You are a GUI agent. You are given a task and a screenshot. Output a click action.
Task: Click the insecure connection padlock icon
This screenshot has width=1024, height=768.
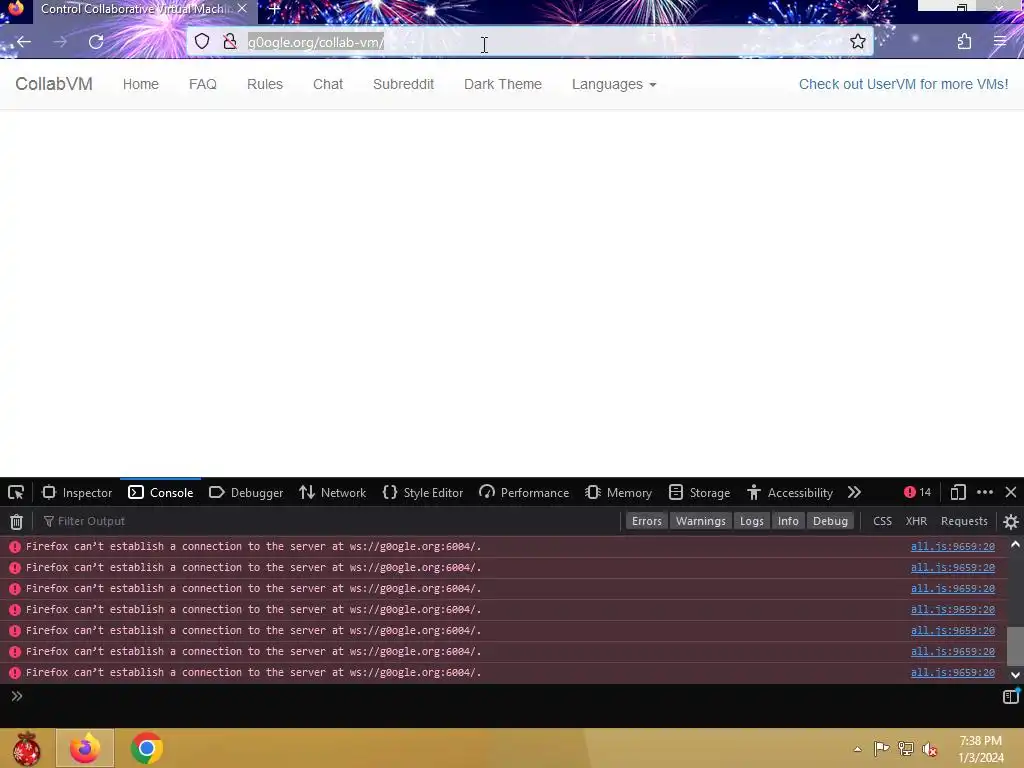point(230,42)
